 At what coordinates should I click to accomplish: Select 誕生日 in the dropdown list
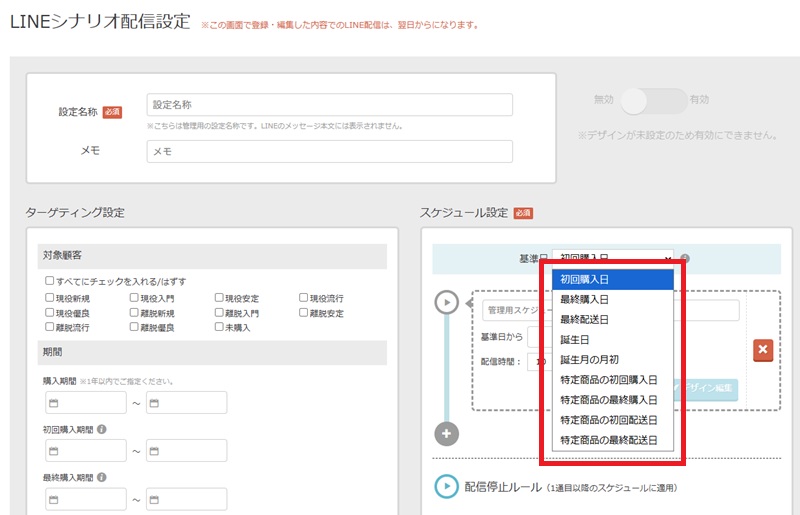[x=613, y=339]
